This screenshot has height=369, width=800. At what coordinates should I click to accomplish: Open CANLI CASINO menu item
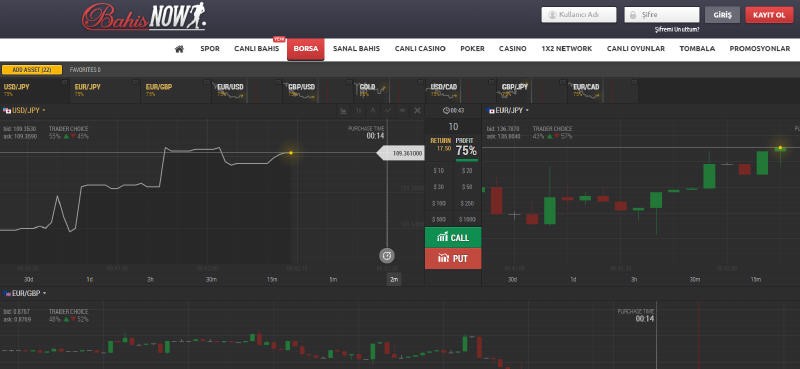420,49
